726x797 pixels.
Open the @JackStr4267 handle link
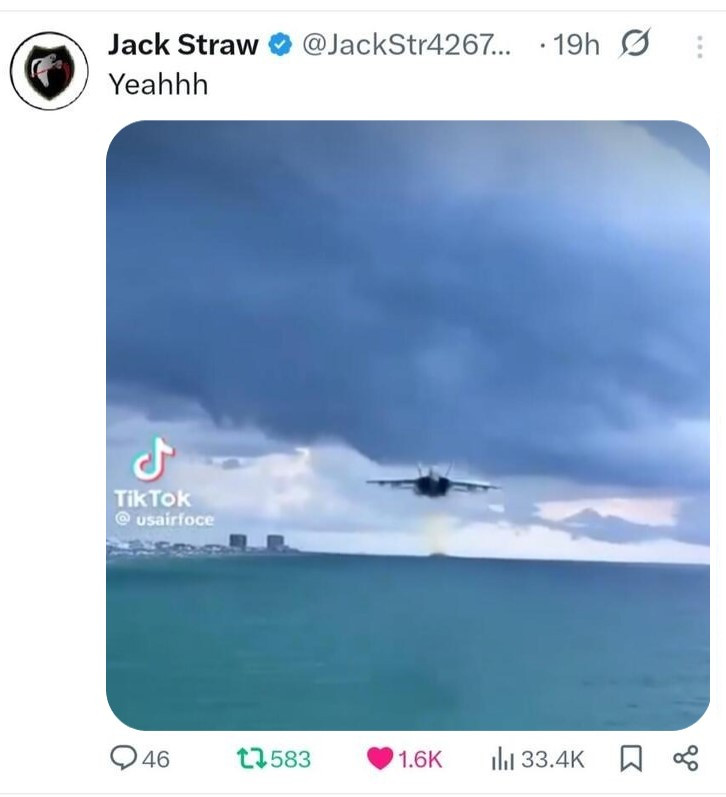click(x=406, y=45)
